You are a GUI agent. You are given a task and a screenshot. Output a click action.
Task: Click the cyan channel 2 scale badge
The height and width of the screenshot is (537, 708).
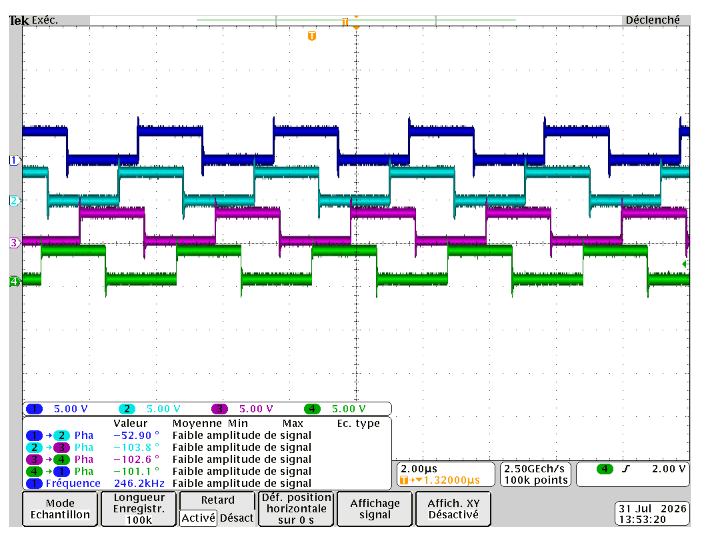click(127, 409)
